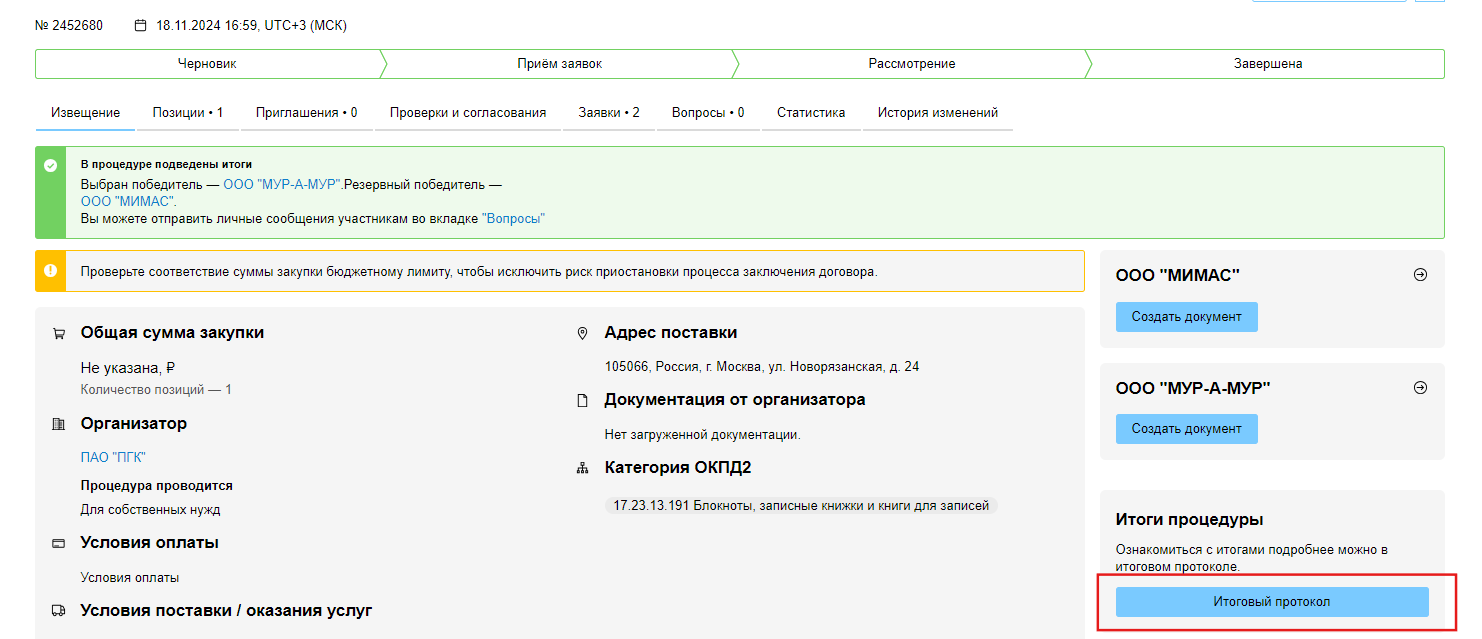This screenshot has width=1482, height=639.
Task: Click the green checkmark icon in results banner
Action: [x=51, y=165]
